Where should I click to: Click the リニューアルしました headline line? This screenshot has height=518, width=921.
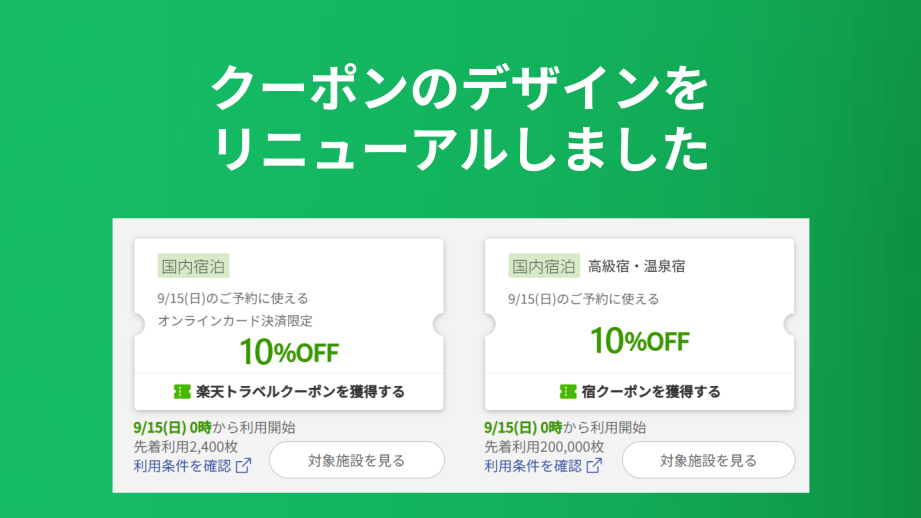pyautogui.click(x=460, y=150)
